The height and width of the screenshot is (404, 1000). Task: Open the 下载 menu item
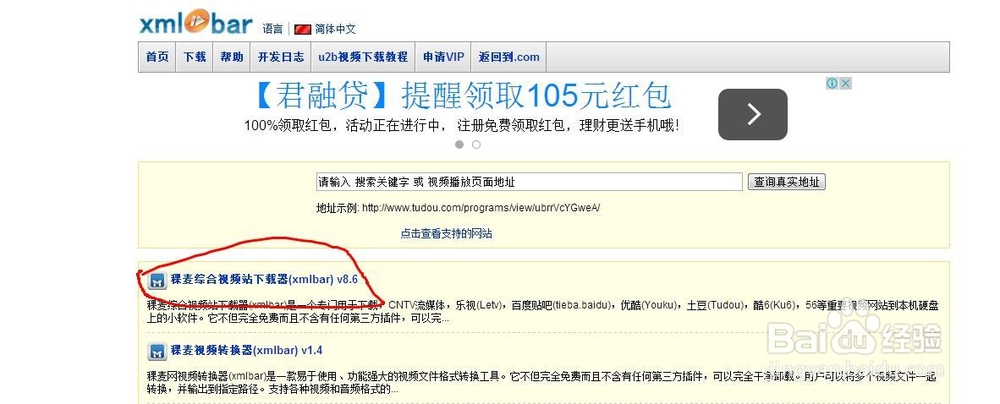point(195,57)
